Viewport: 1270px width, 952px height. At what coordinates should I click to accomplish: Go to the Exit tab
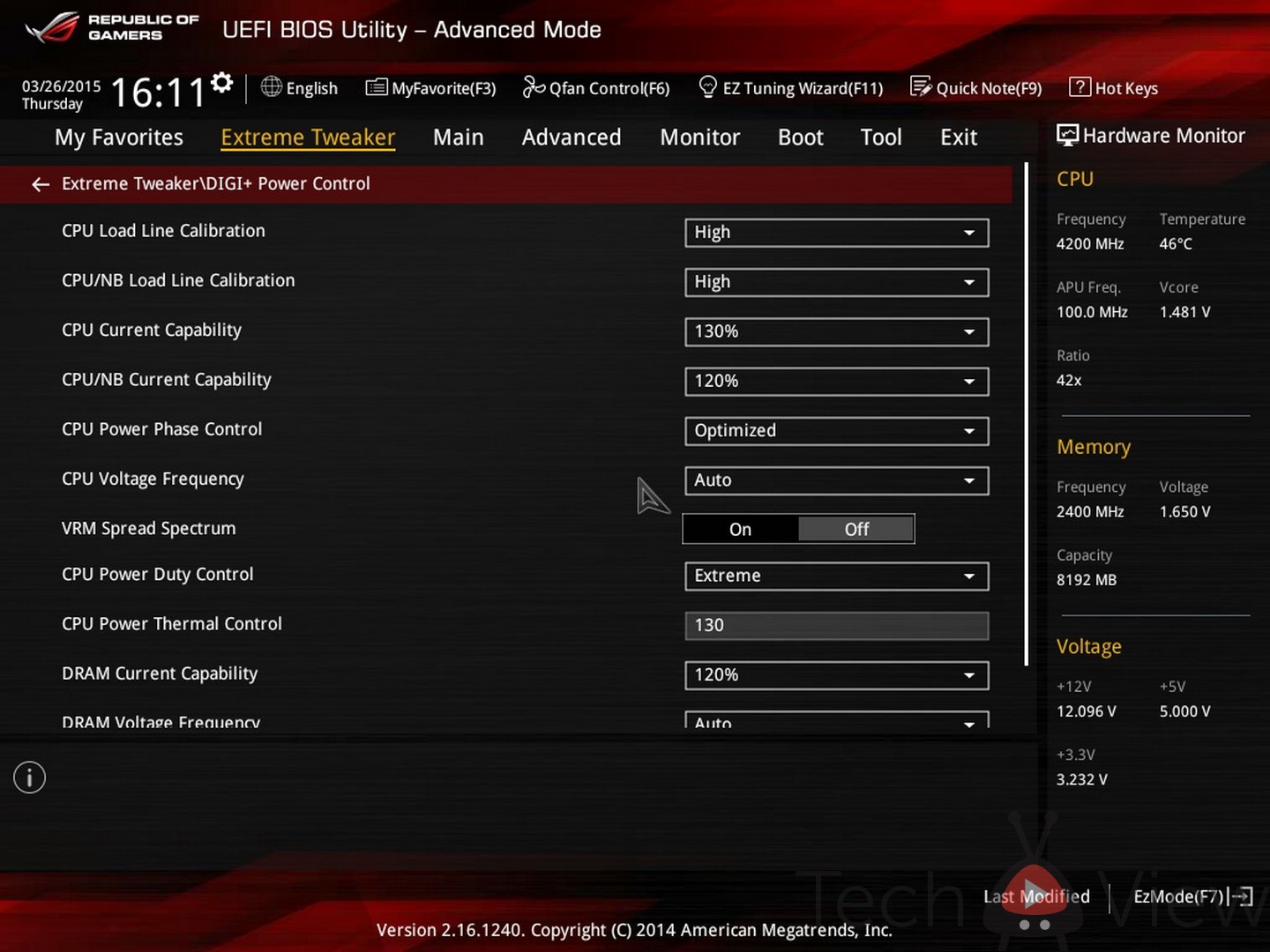[959, 138]
